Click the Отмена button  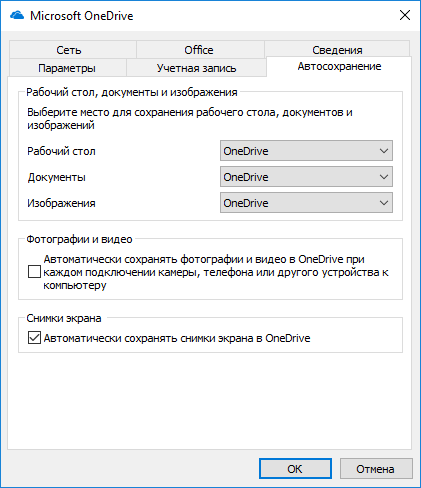coord(376,469)
